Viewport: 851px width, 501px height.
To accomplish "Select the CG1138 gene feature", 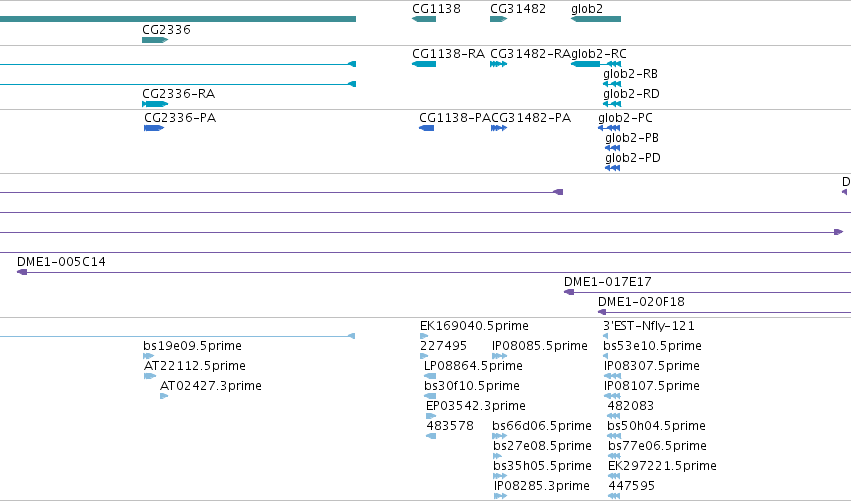I will (x=424, y=19).
